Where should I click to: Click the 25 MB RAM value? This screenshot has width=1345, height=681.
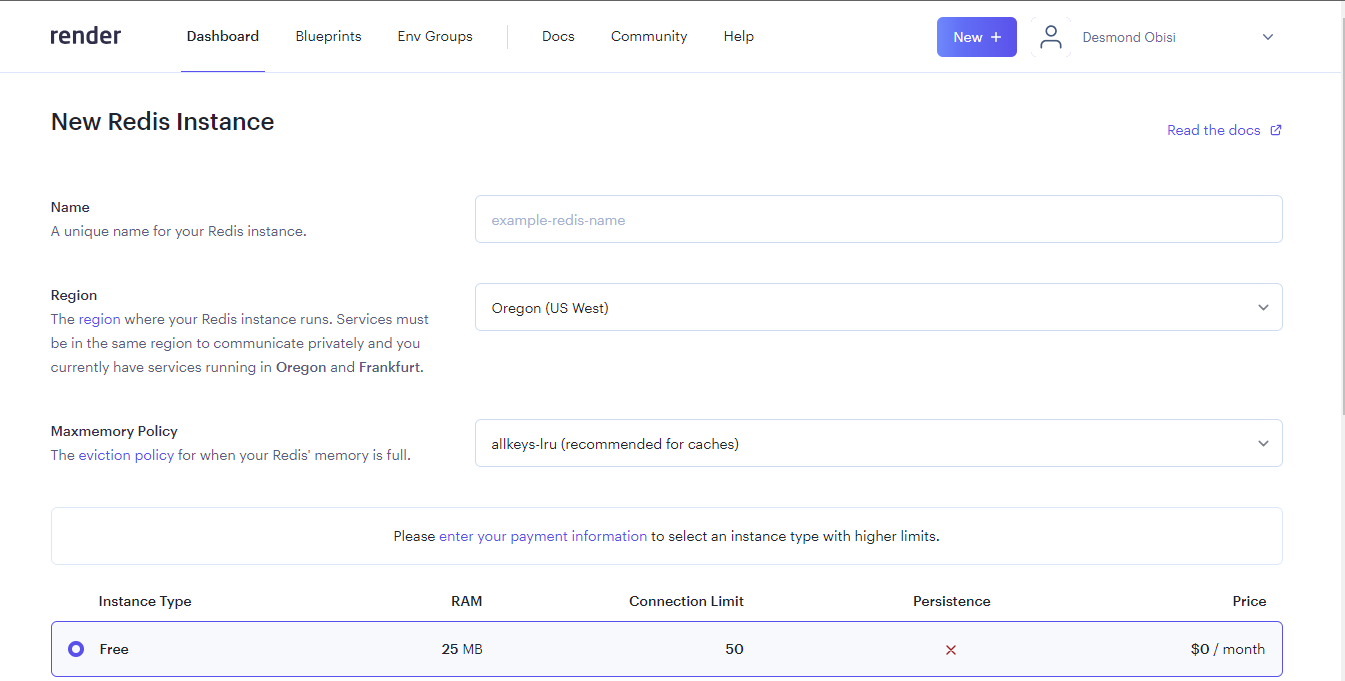[x=462, y=649]
